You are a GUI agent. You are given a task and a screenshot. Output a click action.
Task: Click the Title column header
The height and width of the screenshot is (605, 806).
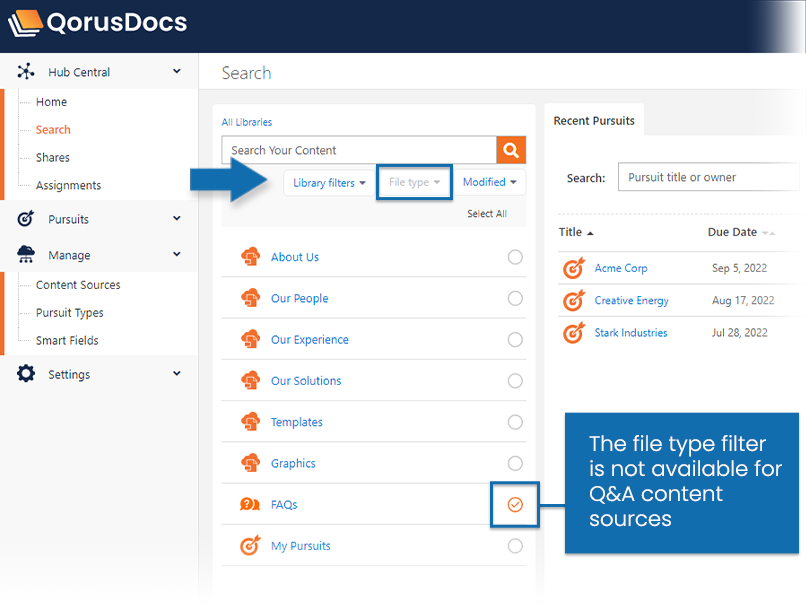(x=571, y=232)
